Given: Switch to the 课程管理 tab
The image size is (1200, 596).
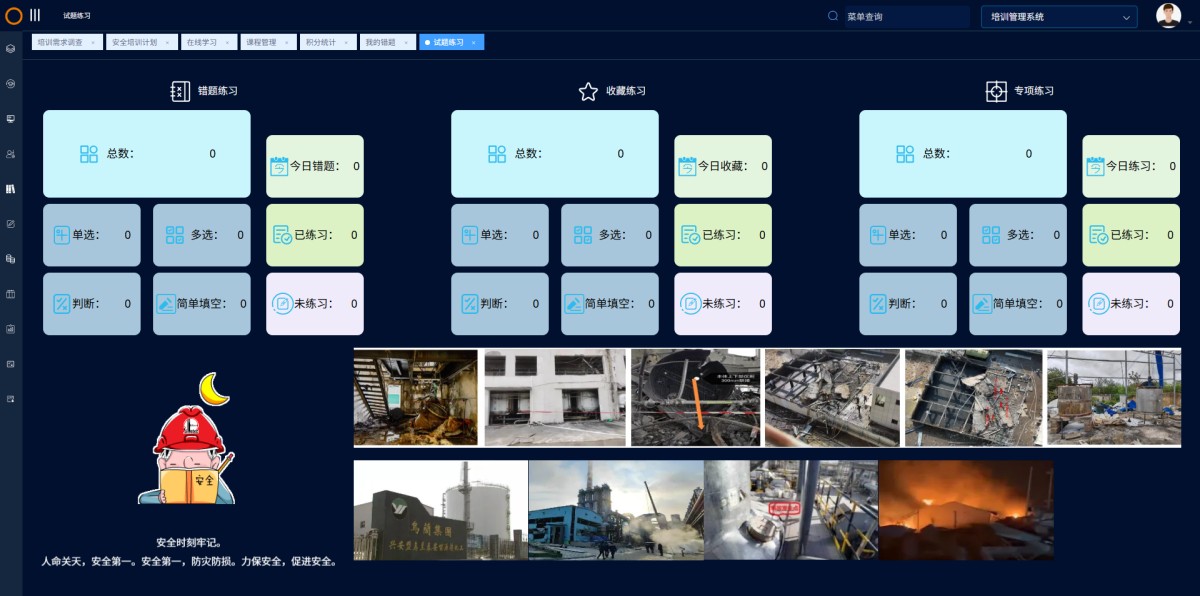Looking at the screenshot, I should (x=263, y=42).
